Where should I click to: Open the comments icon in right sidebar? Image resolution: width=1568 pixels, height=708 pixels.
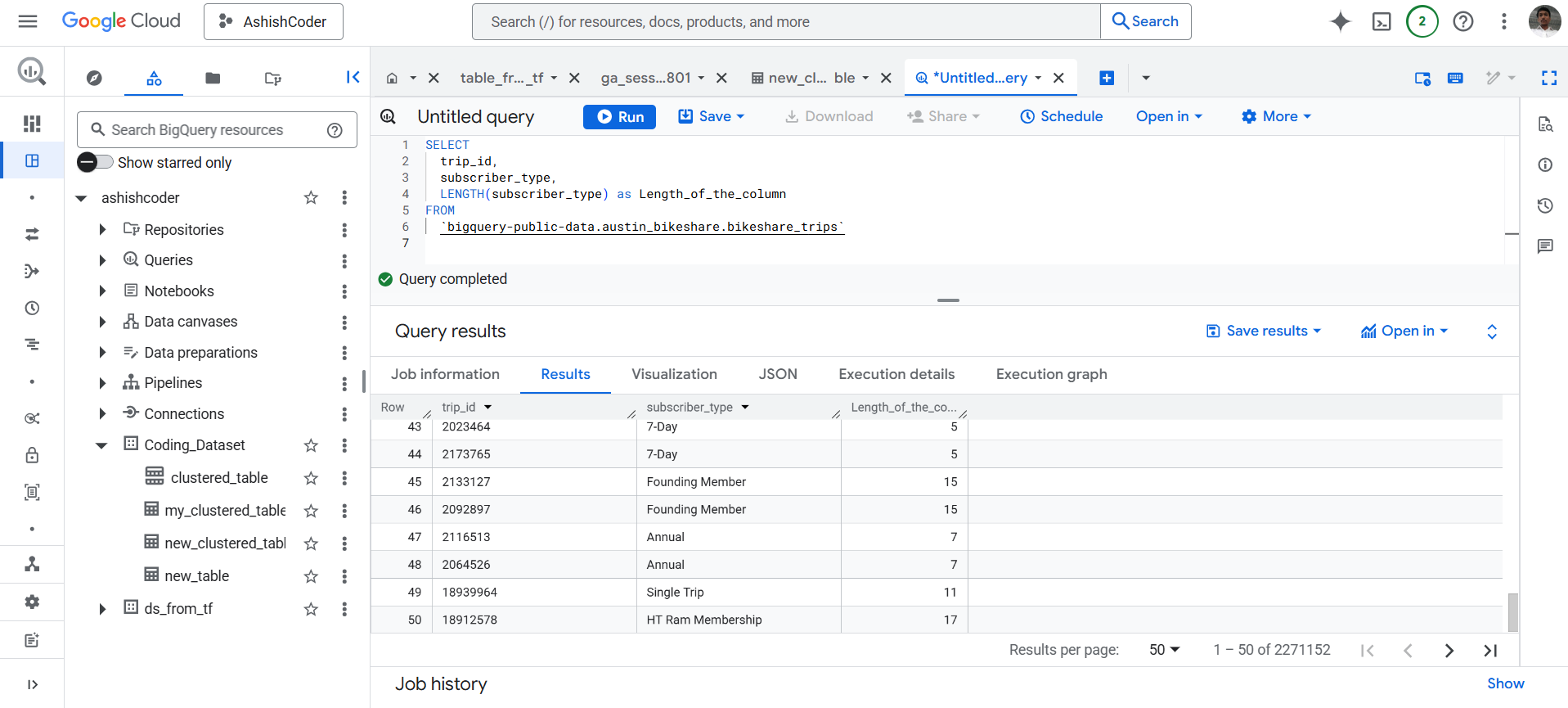tap(1545, 246)
